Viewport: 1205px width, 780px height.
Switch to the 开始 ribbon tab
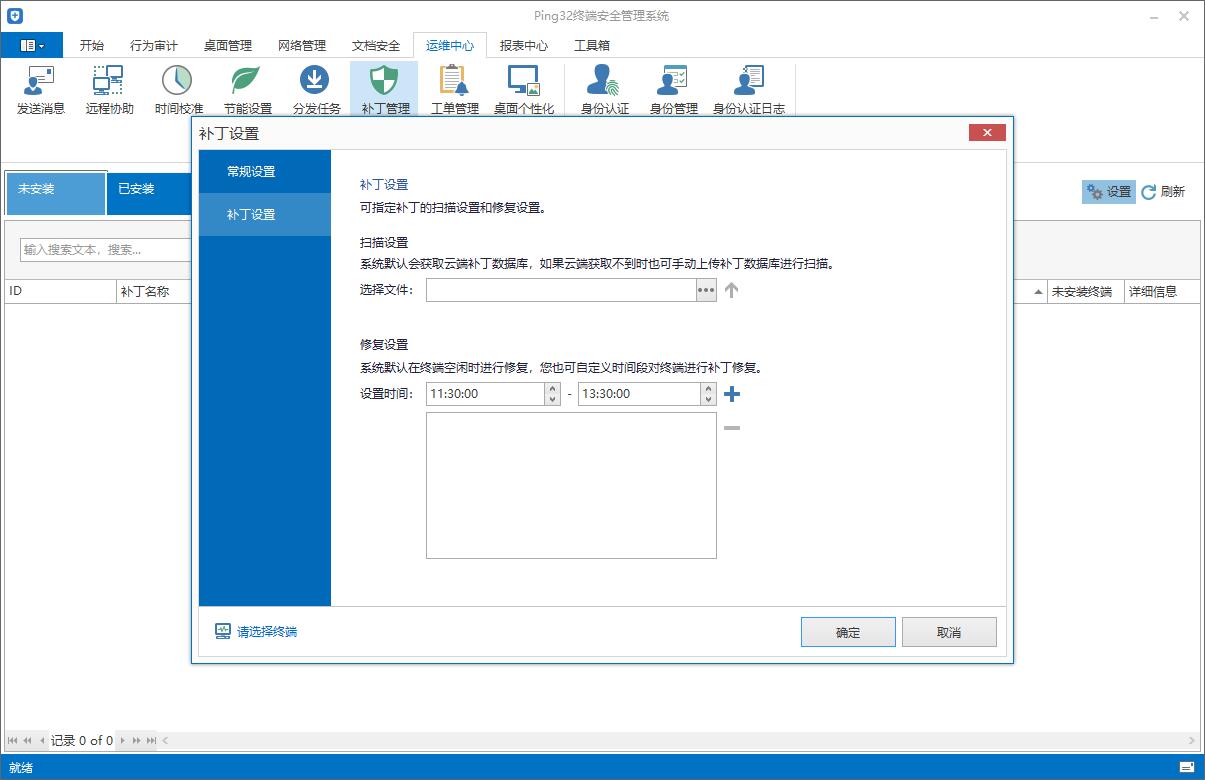coord(92,45)
